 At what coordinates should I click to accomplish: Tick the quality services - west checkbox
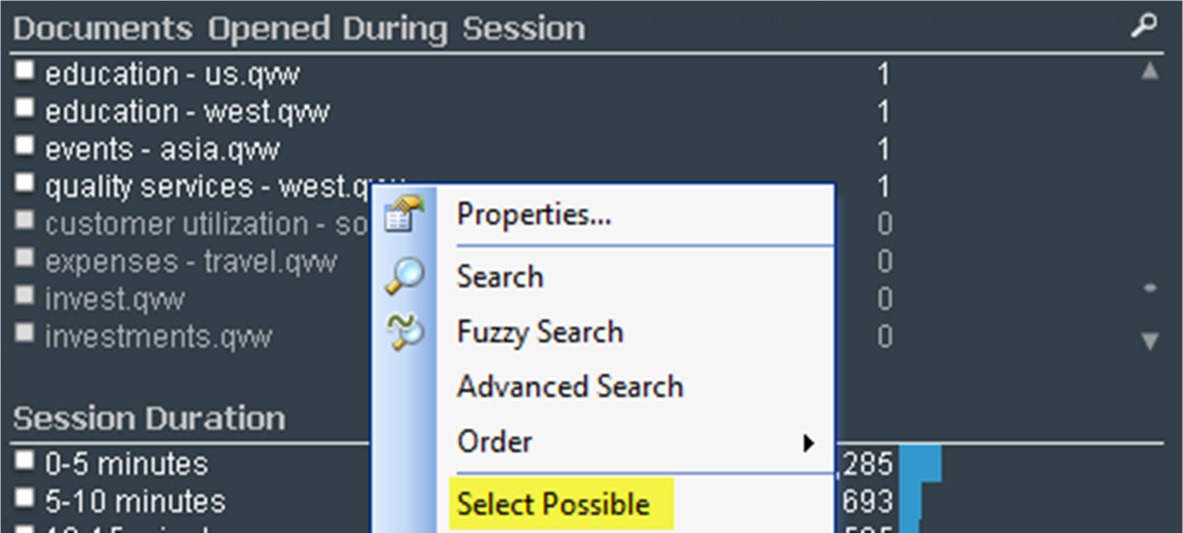[26, 182]
